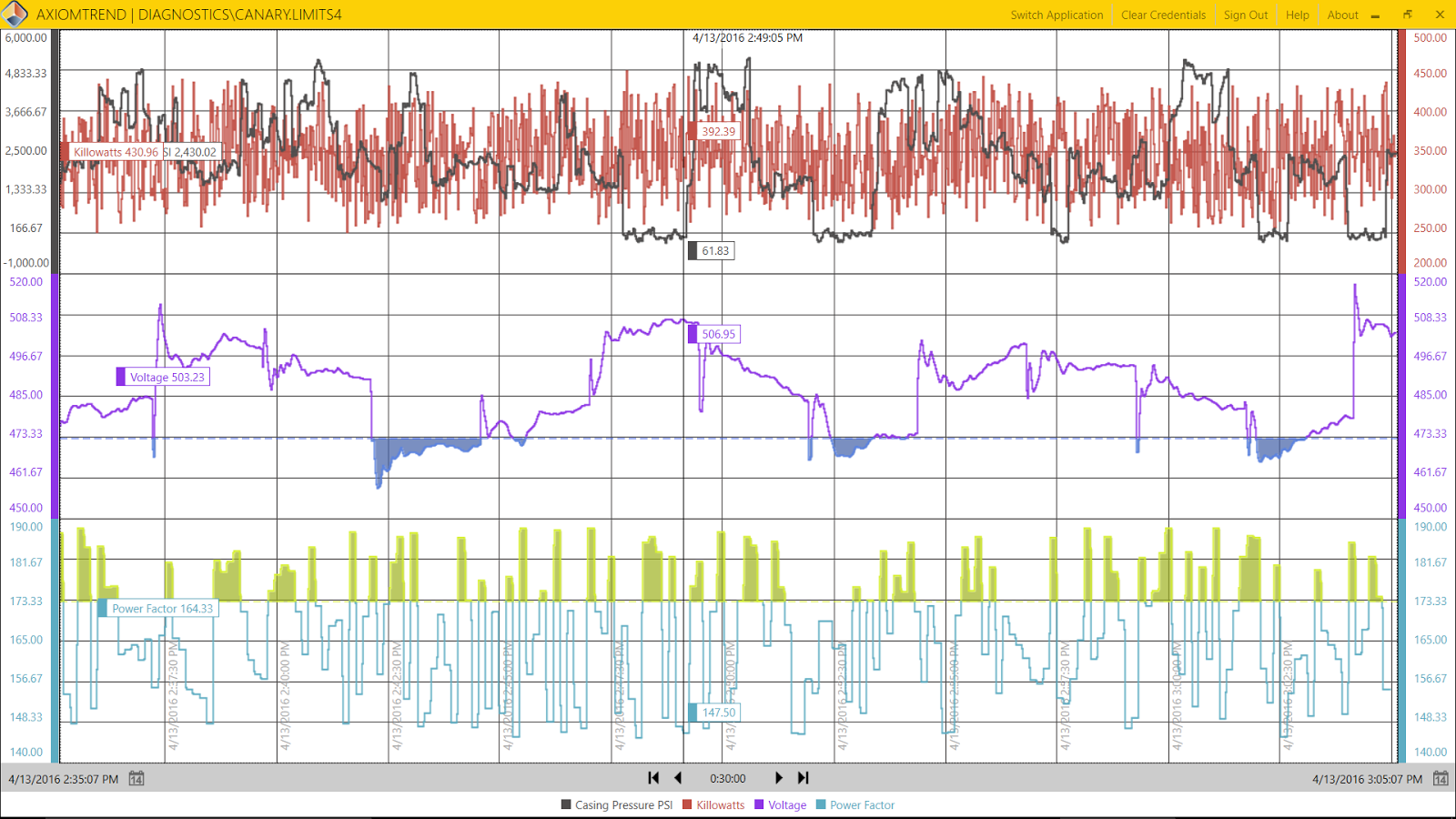1456x819 pixels.
Task: Click the 4/13/2016 2:35:07 PM start time
Action: (64, 779)
